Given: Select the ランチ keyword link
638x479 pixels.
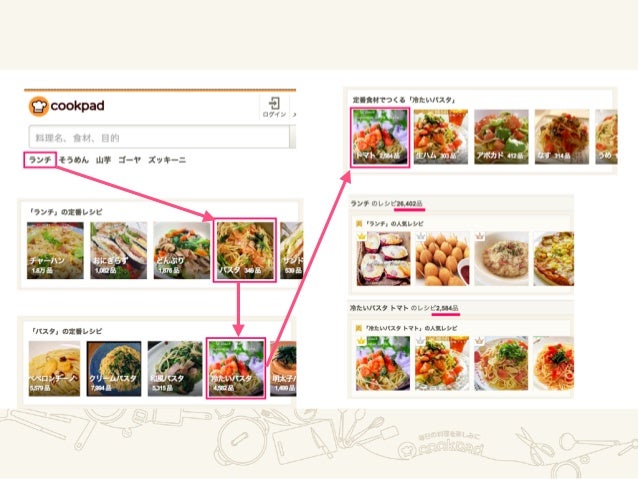Looking at the screenshot, I should click(x=40, y=160).
